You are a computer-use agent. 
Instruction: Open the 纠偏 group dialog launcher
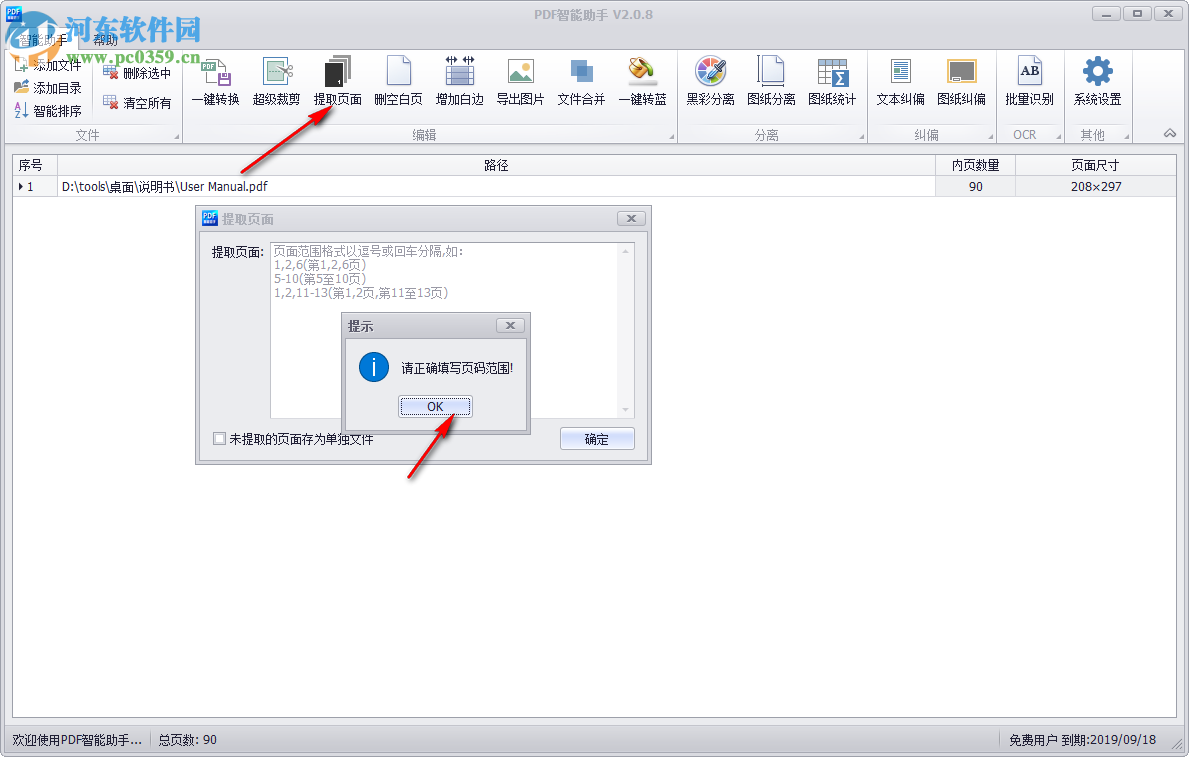pos(991,137)
